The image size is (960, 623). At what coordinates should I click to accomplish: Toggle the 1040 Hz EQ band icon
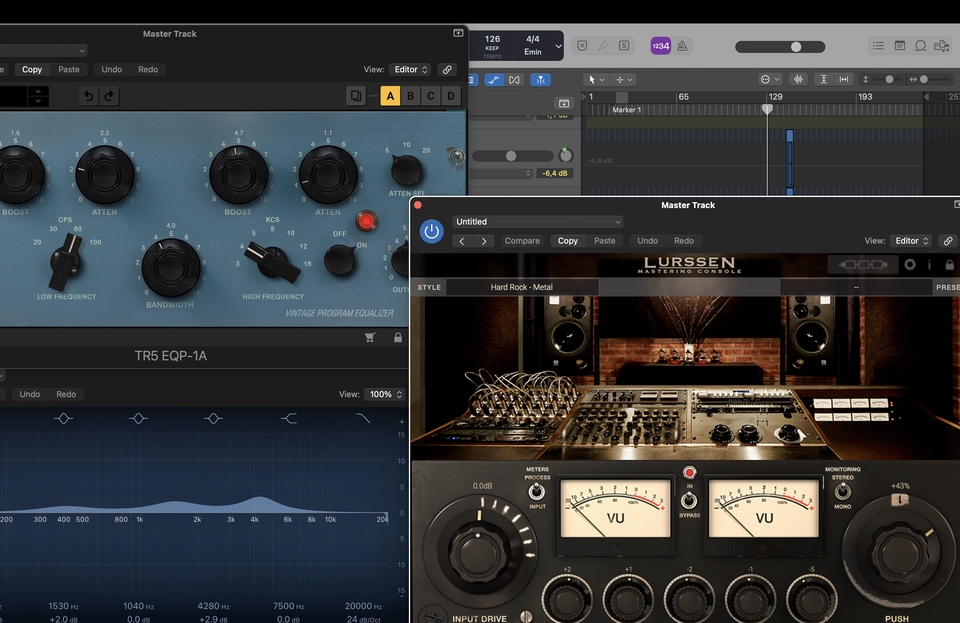tap(138, 419)
